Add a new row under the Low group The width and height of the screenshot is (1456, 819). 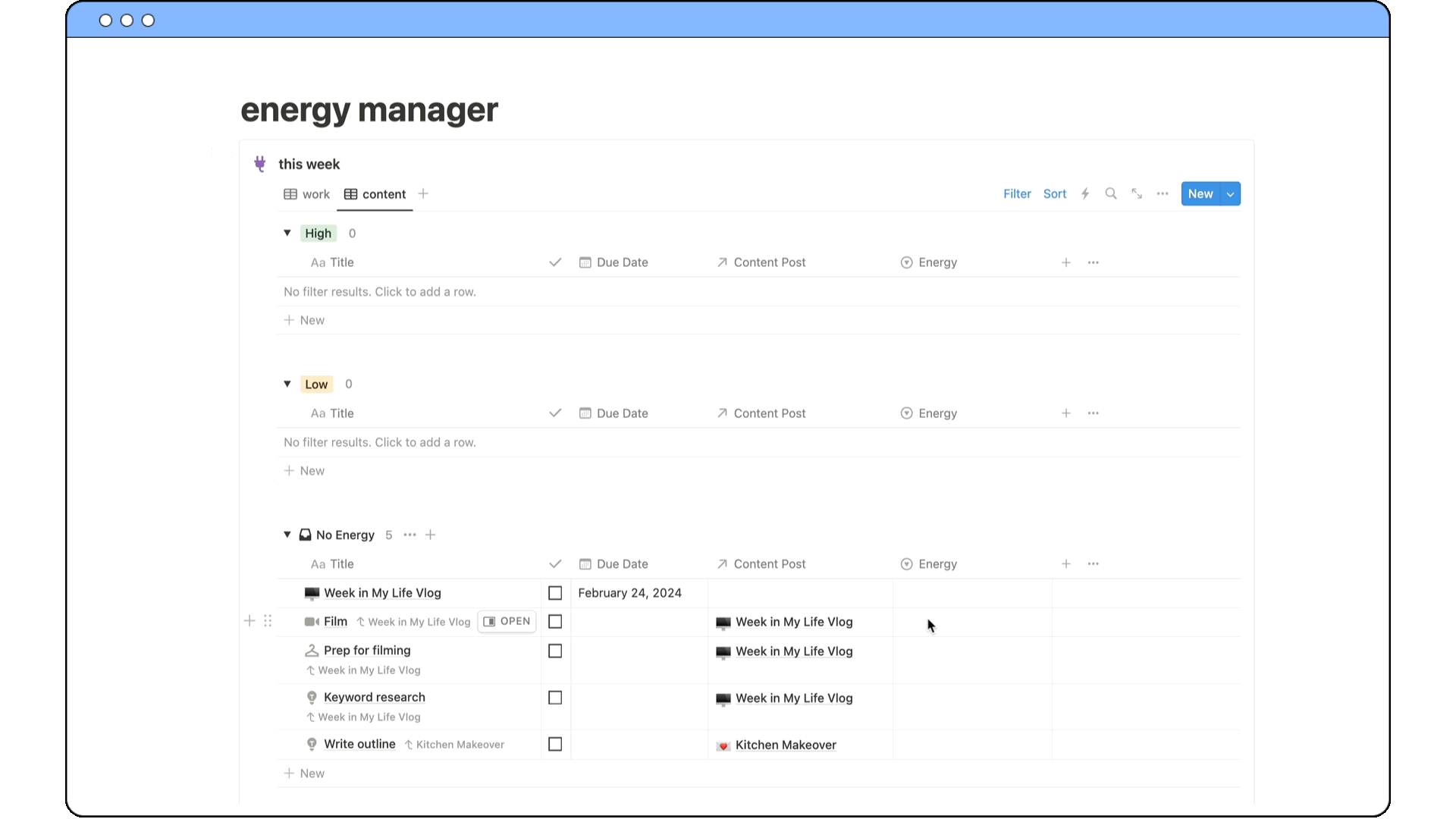pyautogui.click(x=304, y=471)
